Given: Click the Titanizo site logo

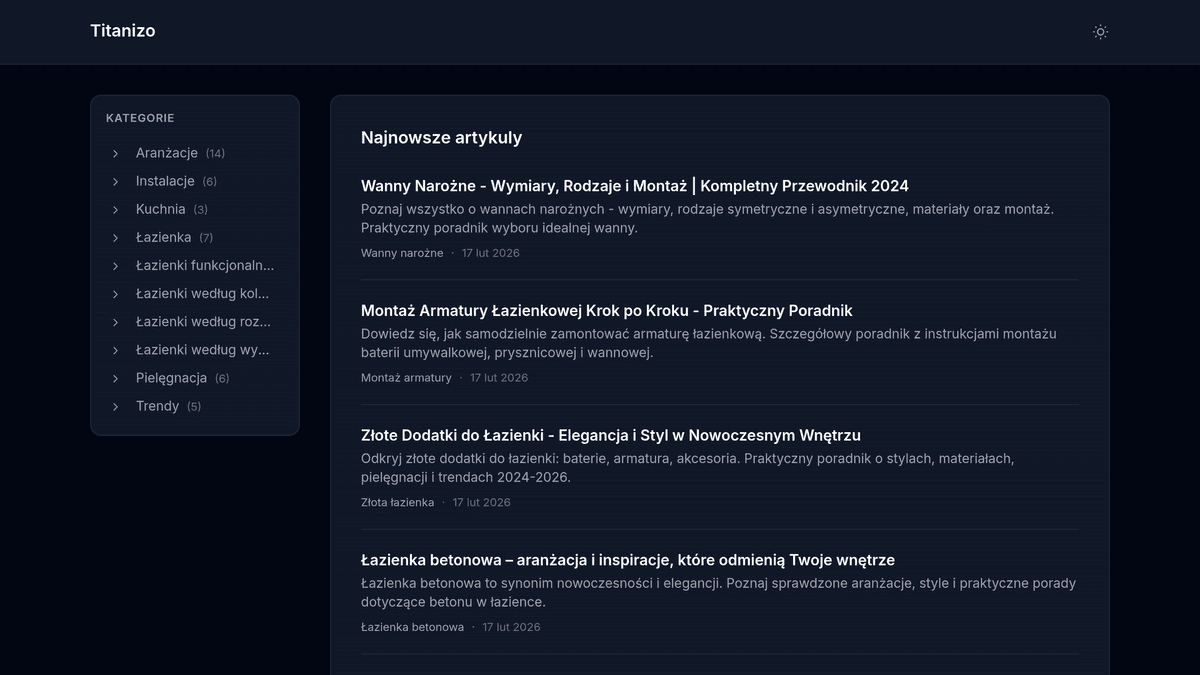Looking at the screenshot, I should (123, 31).
